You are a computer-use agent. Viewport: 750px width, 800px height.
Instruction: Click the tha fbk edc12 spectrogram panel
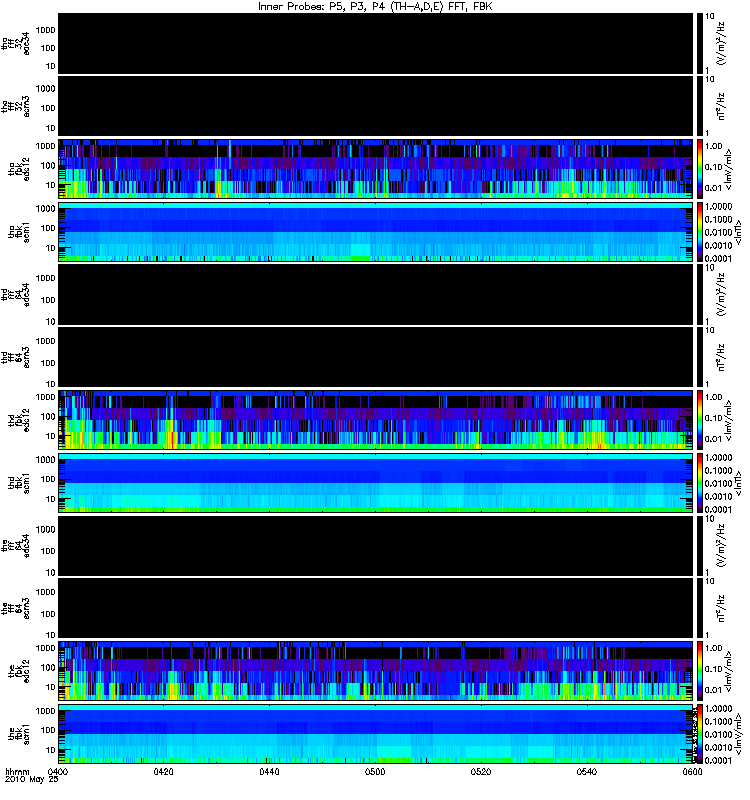click(x=378, y=169)
